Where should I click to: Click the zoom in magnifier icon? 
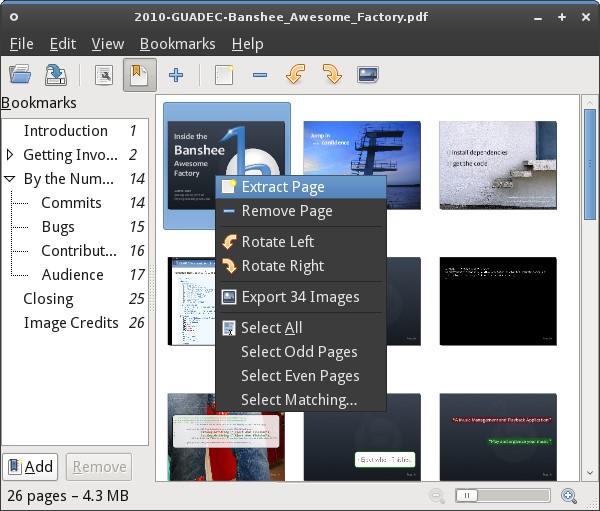coord(568,495)
